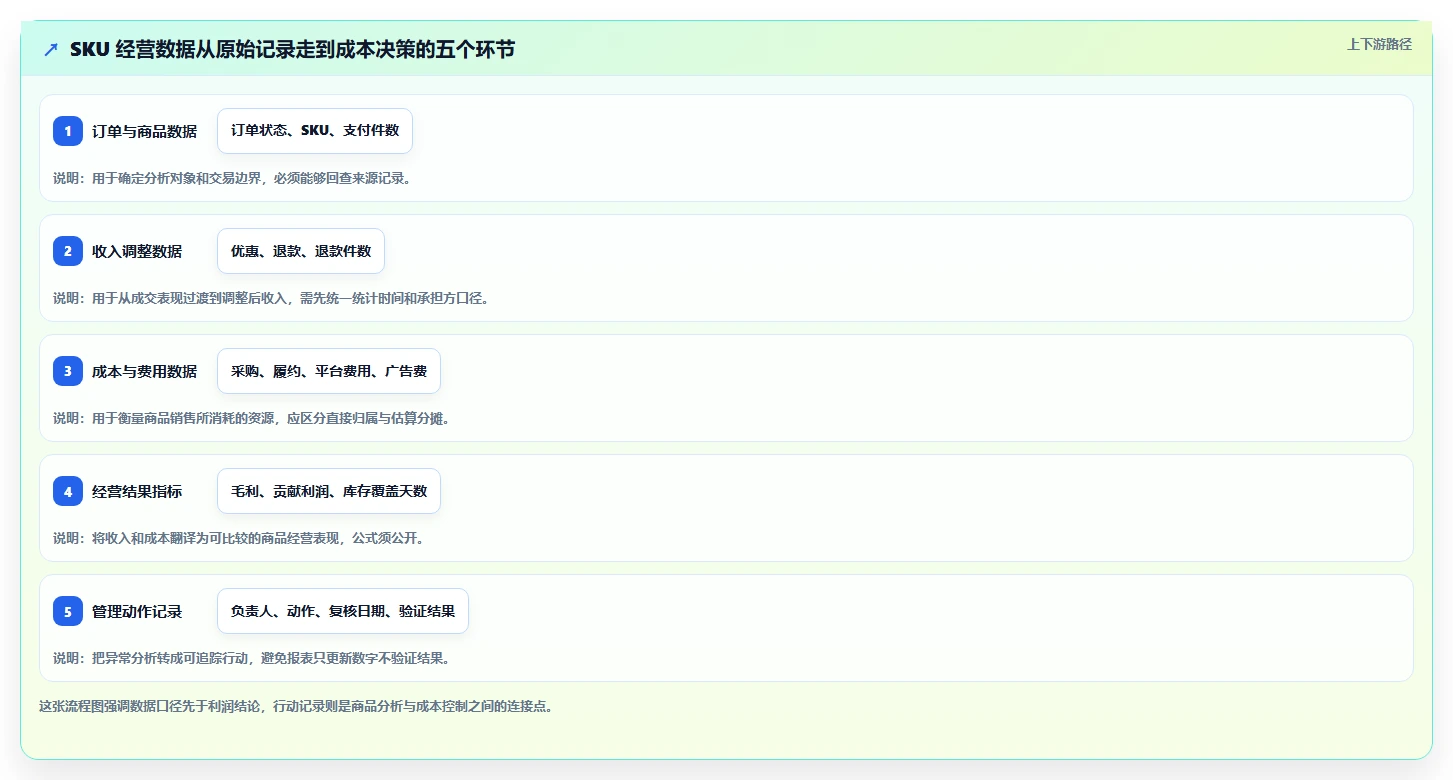Select the 负责人、动作、复核日期、验证结果 tag

point(343,611)
